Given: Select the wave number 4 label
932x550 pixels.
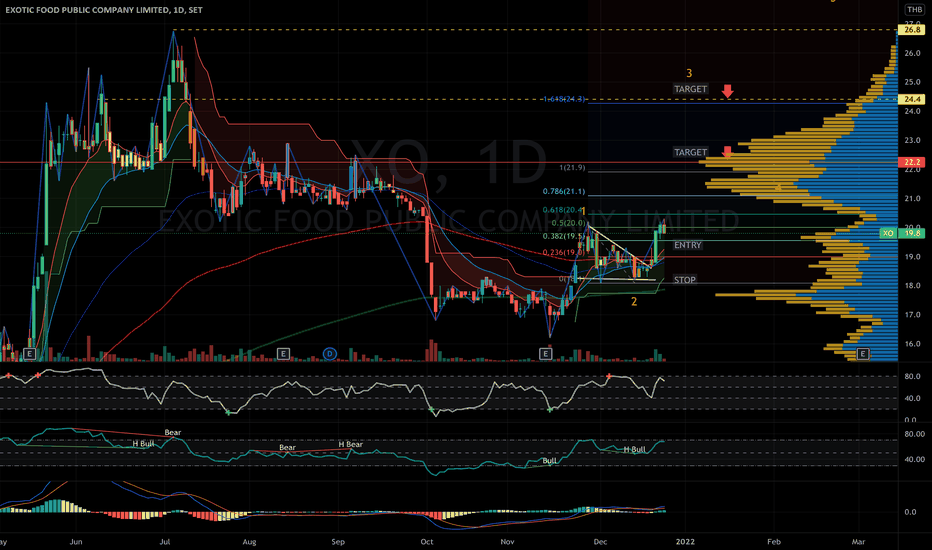Looking at the screenshot, I should (x=778, y=188).
